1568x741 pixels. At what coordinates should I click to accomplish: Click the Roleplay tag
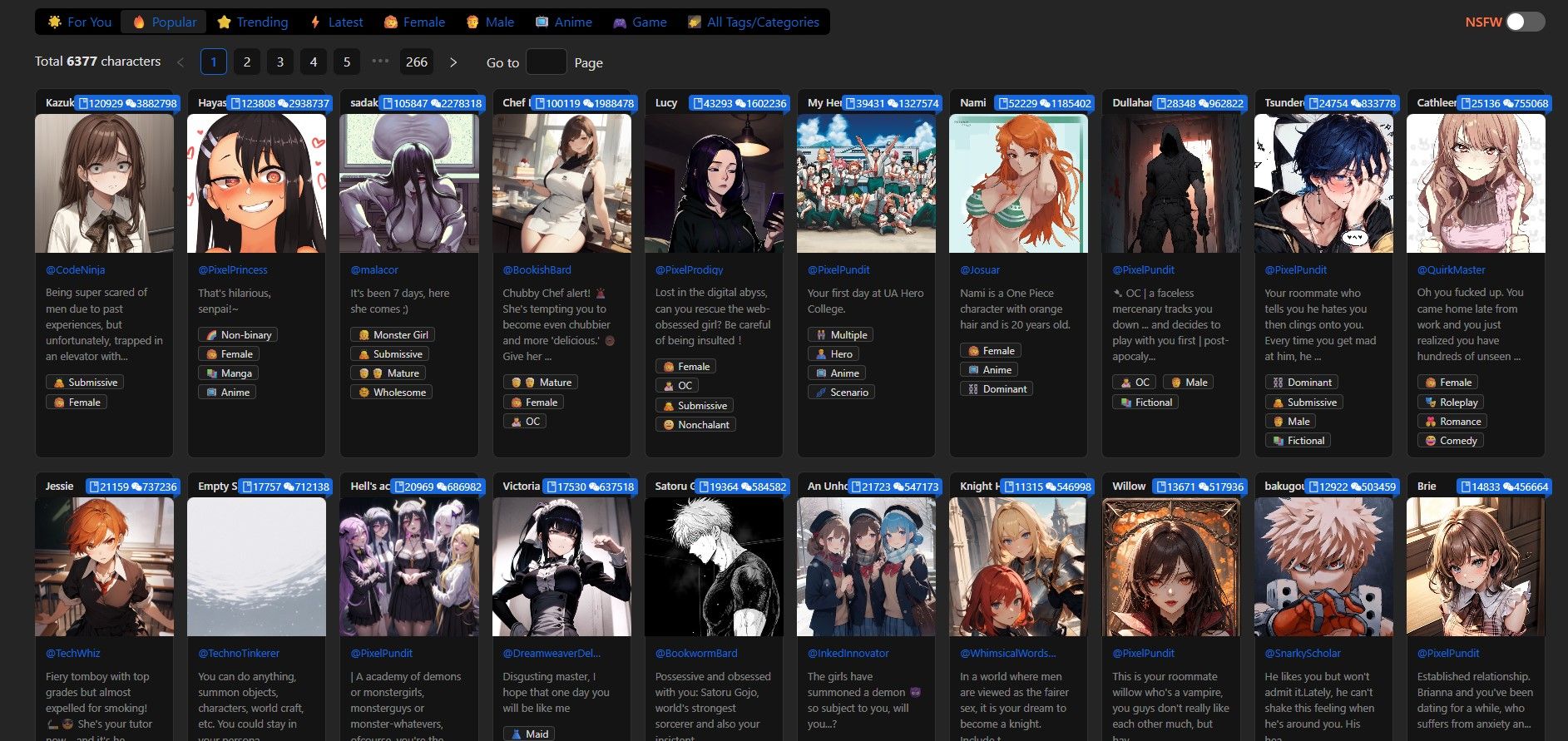[1451, 402]
